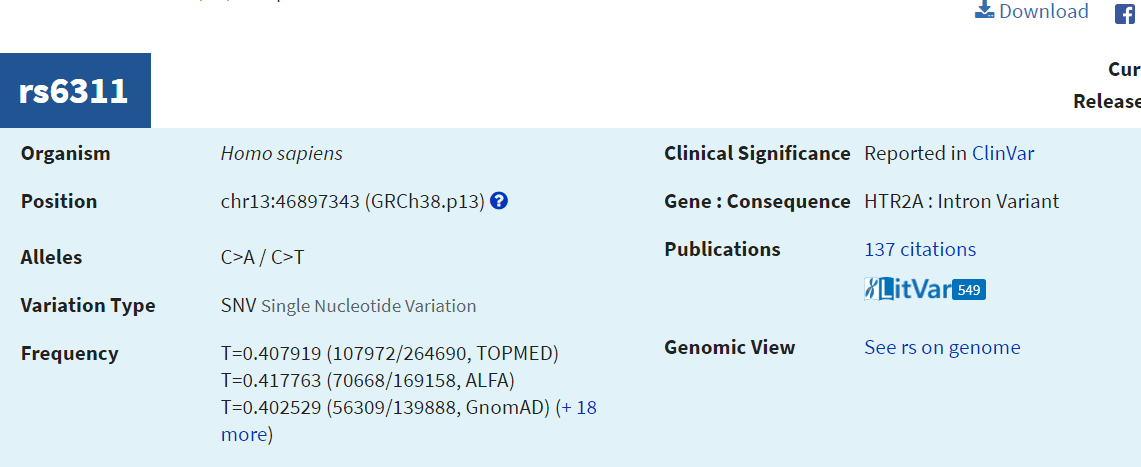Click the HTR2A : Intron Variant text

(x=961, y=201)
